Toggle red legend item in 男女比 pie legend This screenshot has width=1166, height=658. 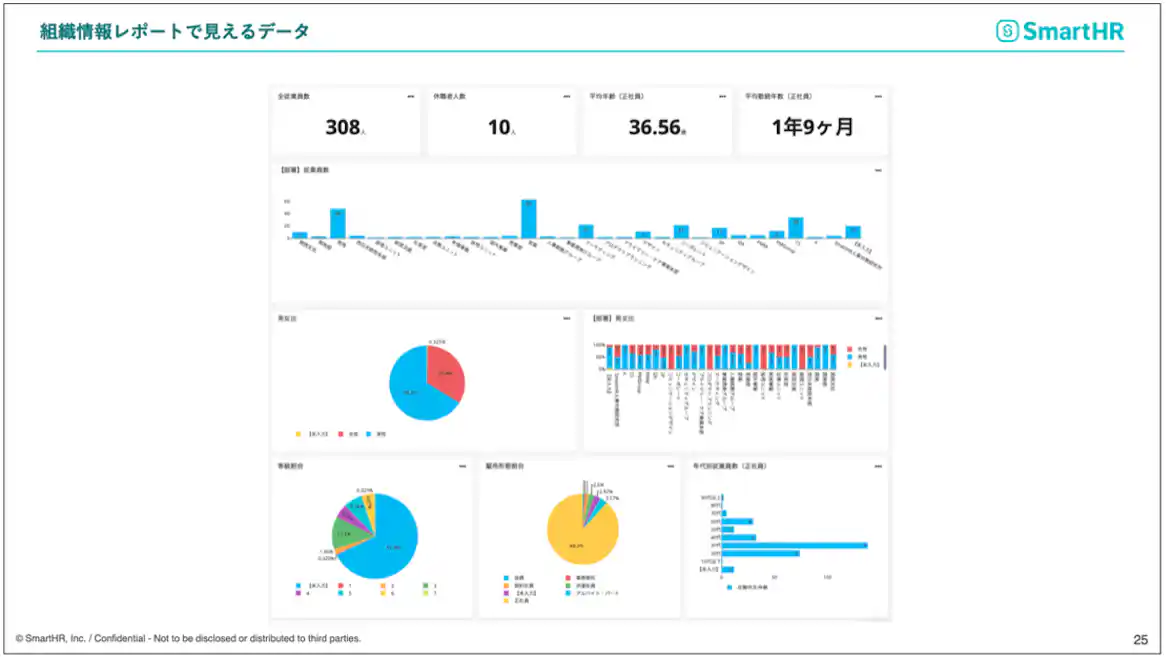348,433
